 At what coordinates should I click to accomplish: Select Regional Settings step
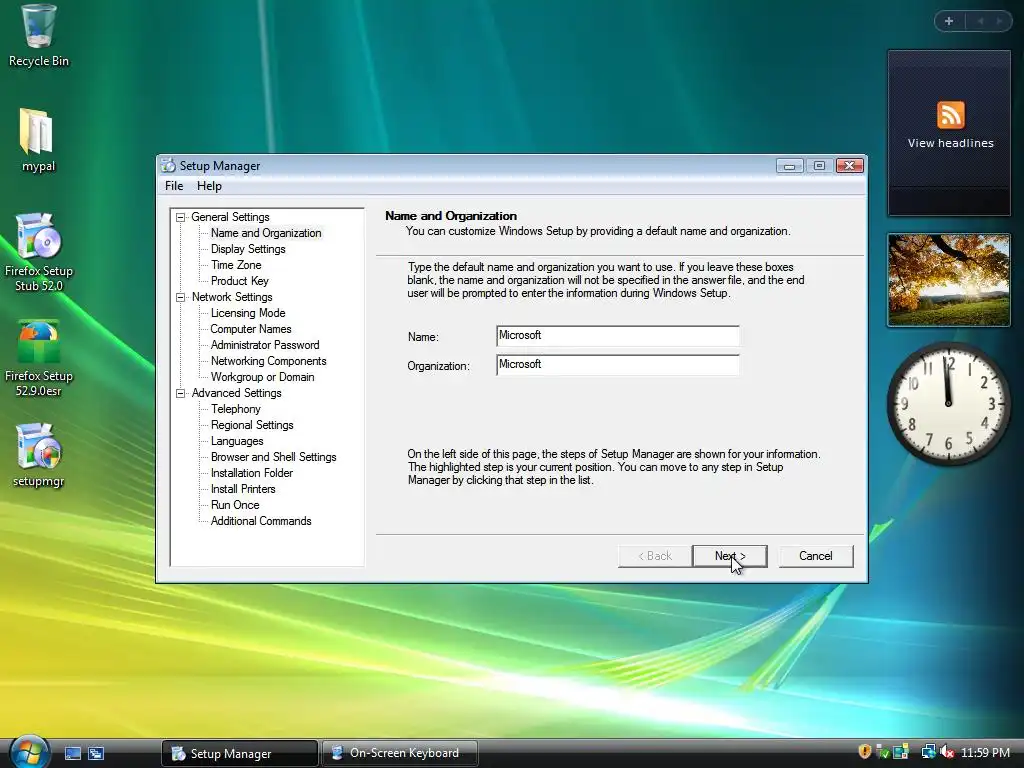[252, 425]
